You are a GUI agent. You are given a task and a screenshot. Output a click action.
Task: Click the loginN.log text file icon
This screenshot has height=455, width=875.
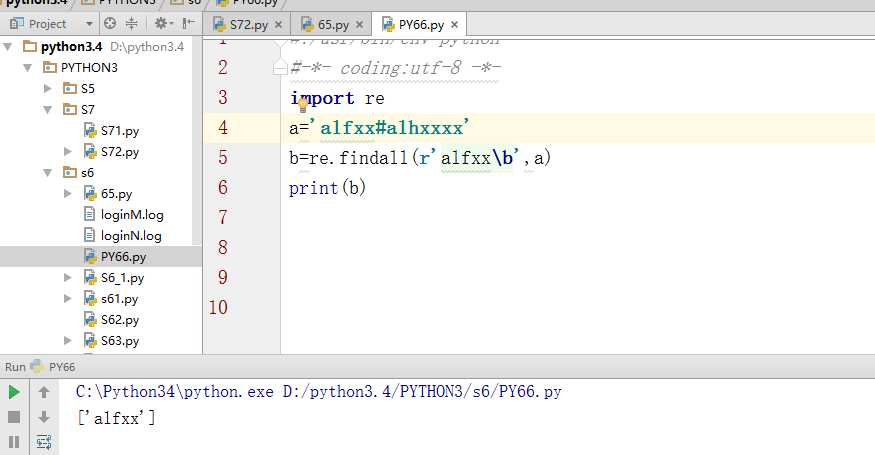coord(89,235)
